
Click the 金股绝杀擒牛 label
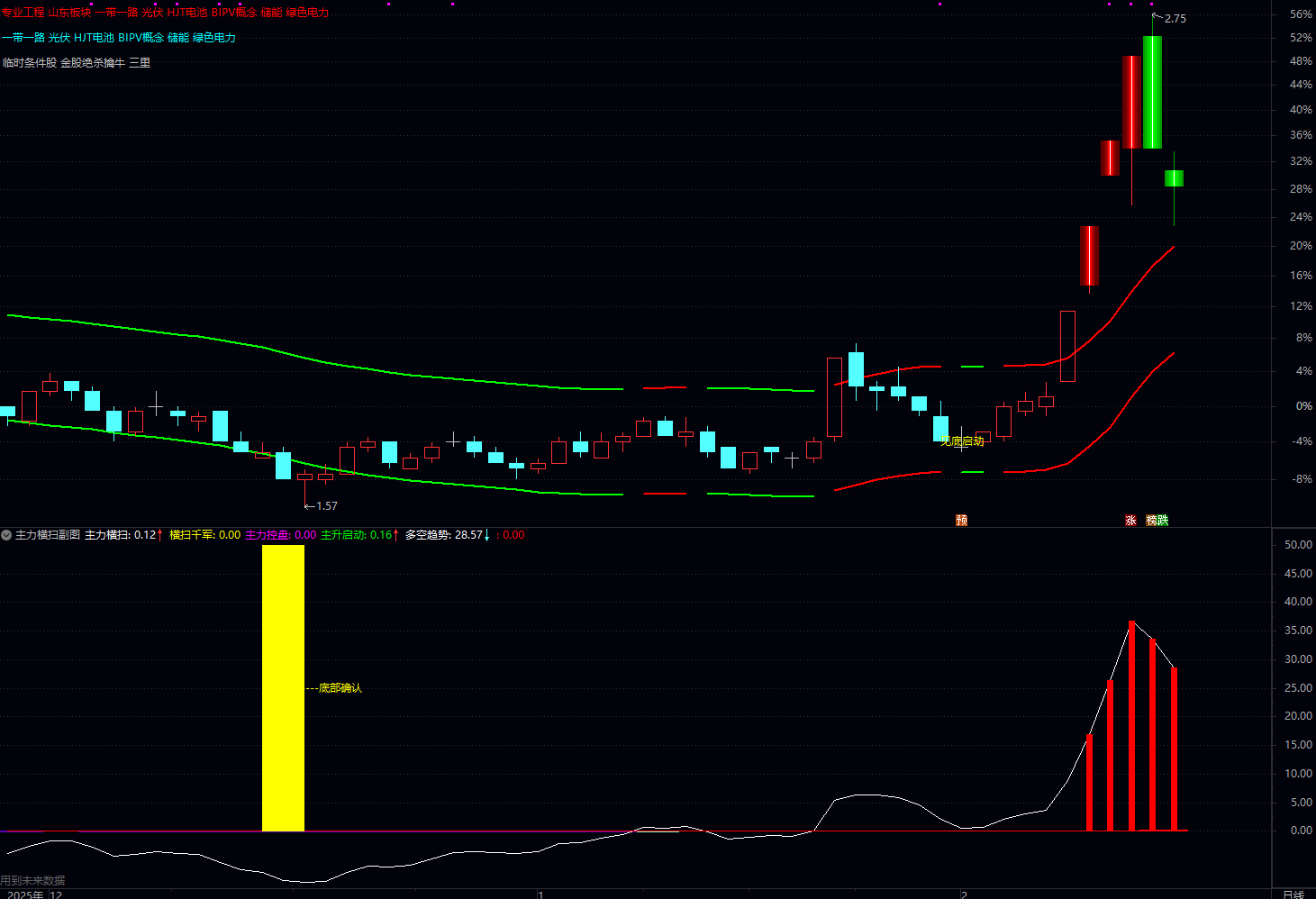click(93, 63)
